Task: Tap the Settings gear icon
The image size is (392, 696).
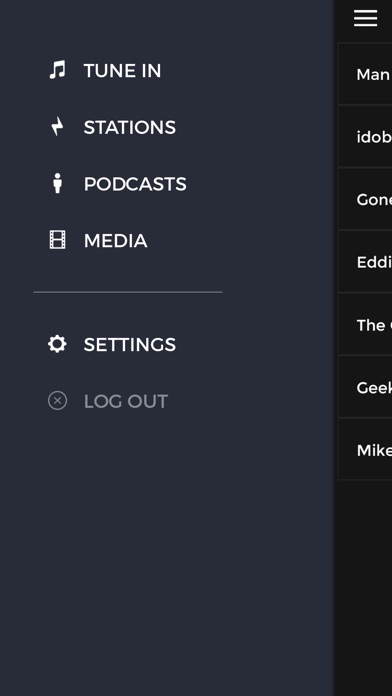Action: pos(57,344)
